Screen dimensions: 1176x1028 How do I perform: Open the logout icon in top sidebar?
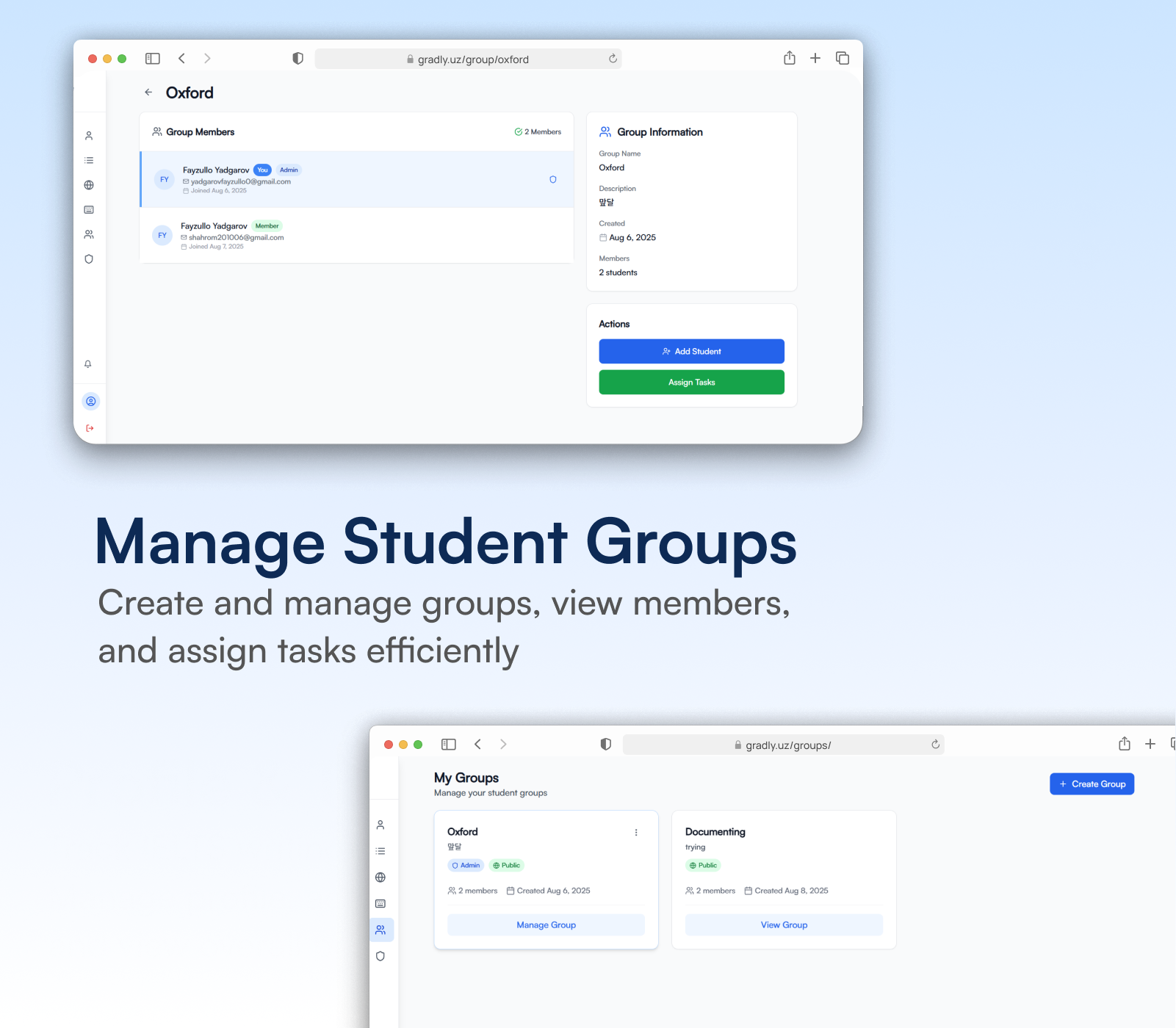[x=90, y=428]
